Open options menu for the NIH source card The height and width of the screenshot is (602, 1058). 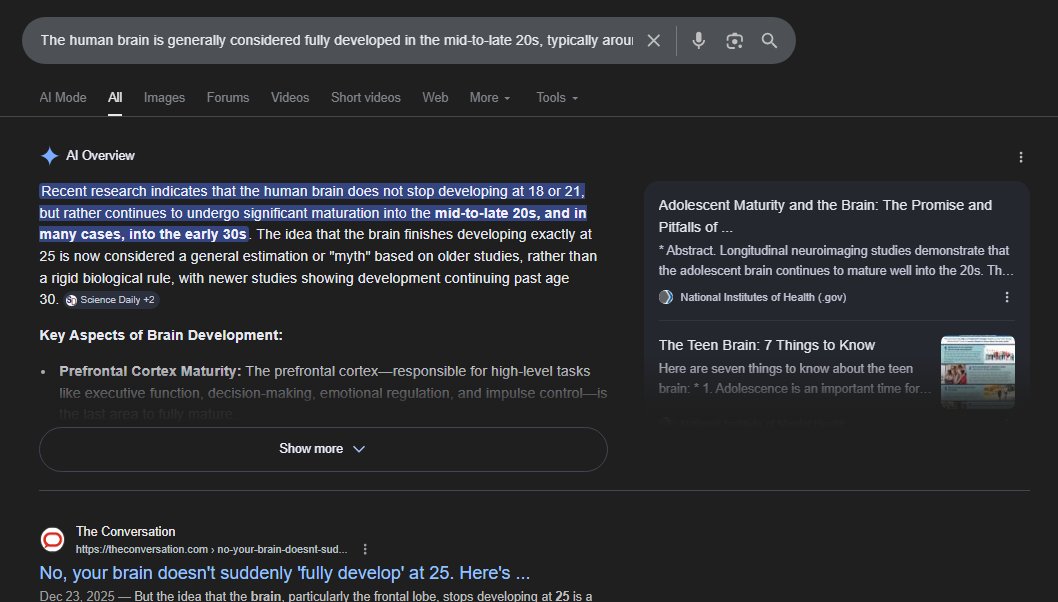1007,297
